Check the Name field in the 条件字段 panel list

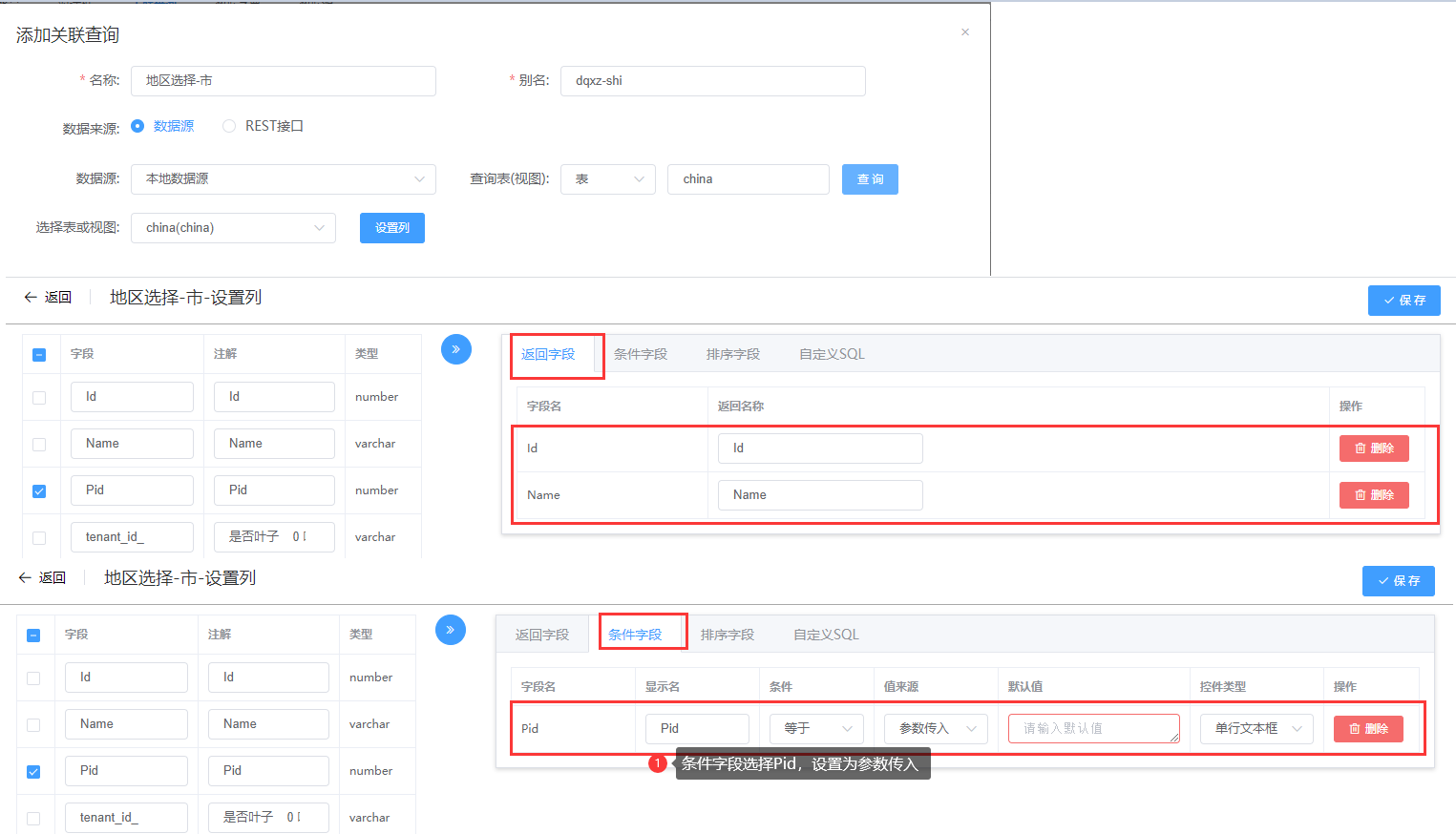[x=33, y=724]
